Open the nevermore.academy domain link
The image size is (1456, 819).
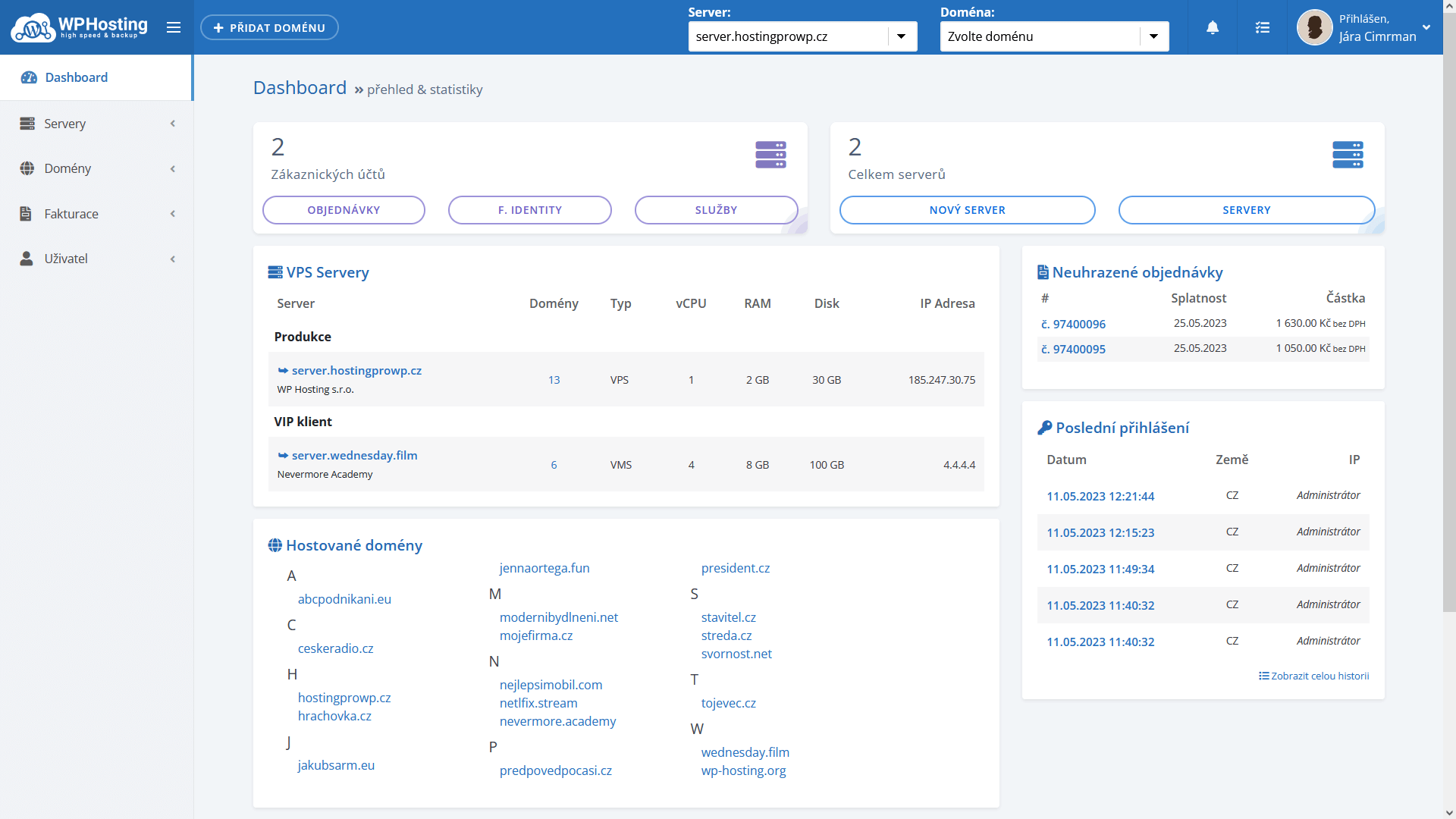557,721
